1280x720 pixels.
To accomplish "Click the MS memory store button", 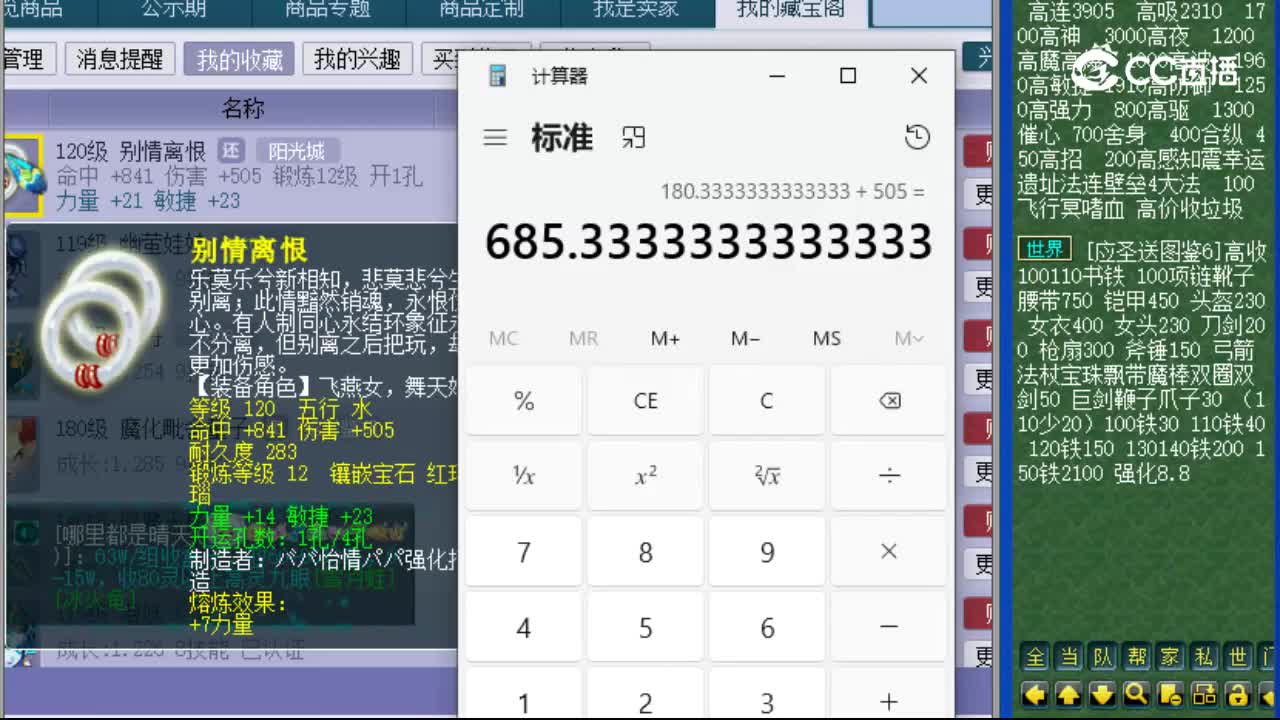I will coord(827,338).
